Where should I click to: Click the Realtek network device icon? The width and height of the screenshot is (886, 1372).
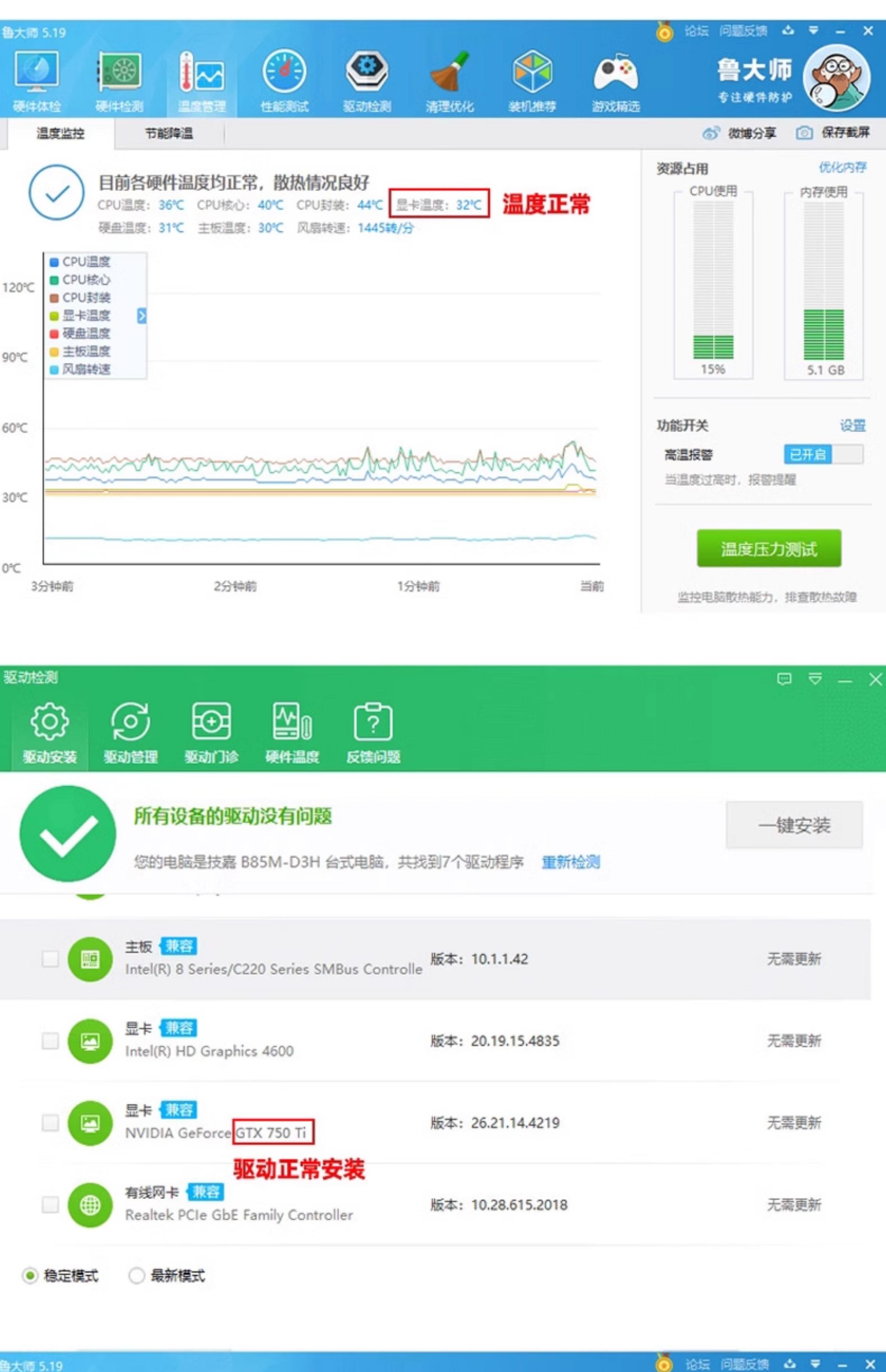pyautogui.click(x=90, y=1204)
